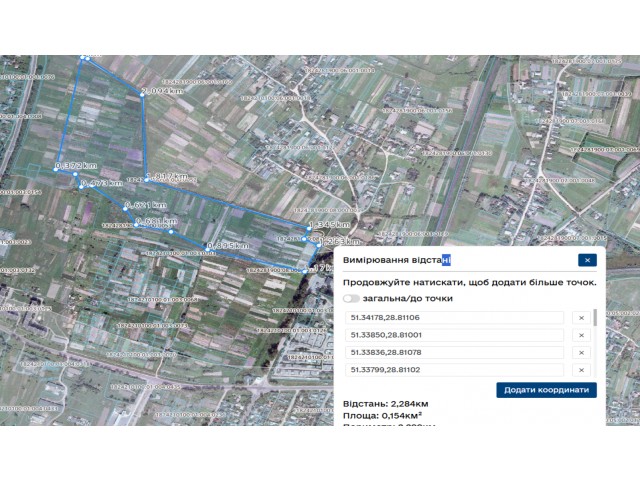Click the 51.33836,28.81078 coordinate field
The image size is (640, 480).
pos(454,352)
